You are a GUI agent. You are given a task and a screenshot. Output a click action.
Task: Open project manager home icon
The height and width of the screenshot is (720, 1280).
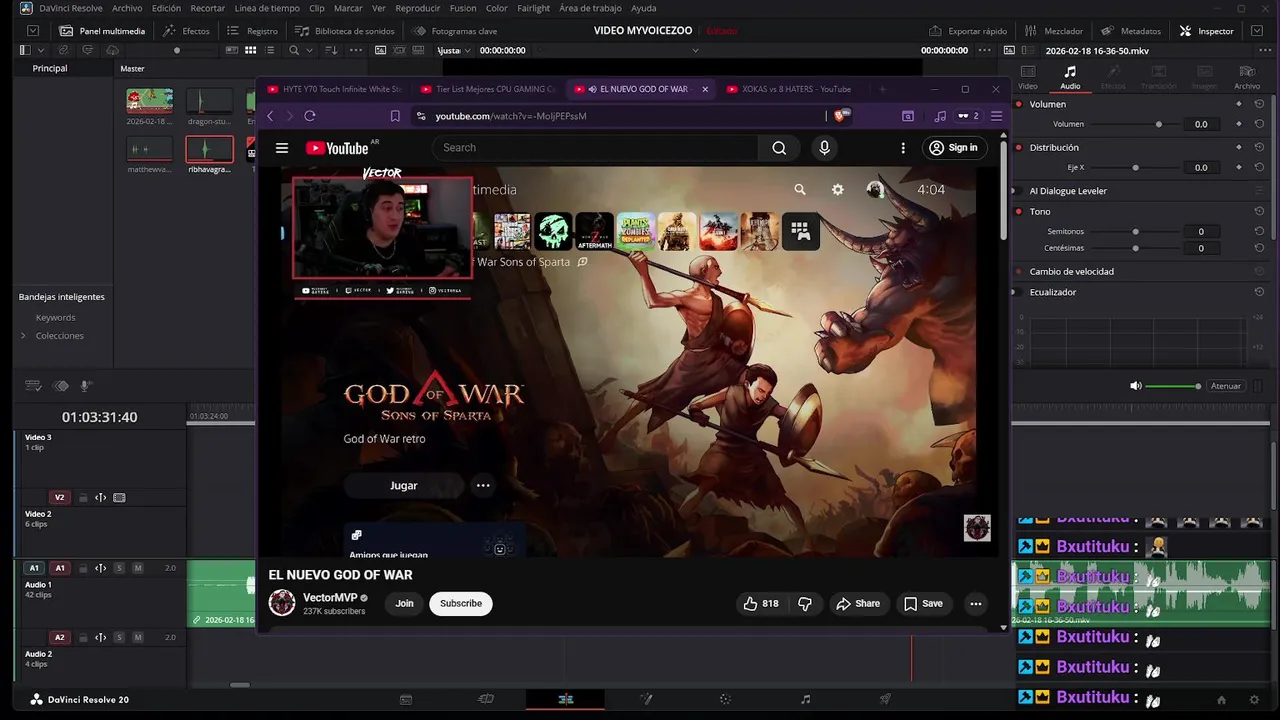(x=1221, y=699)
